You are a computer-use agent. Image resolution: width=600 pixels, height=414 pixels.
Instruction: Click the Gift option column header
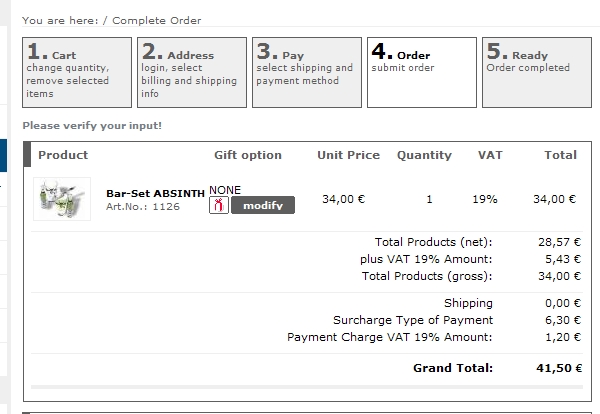coord(248,155)
